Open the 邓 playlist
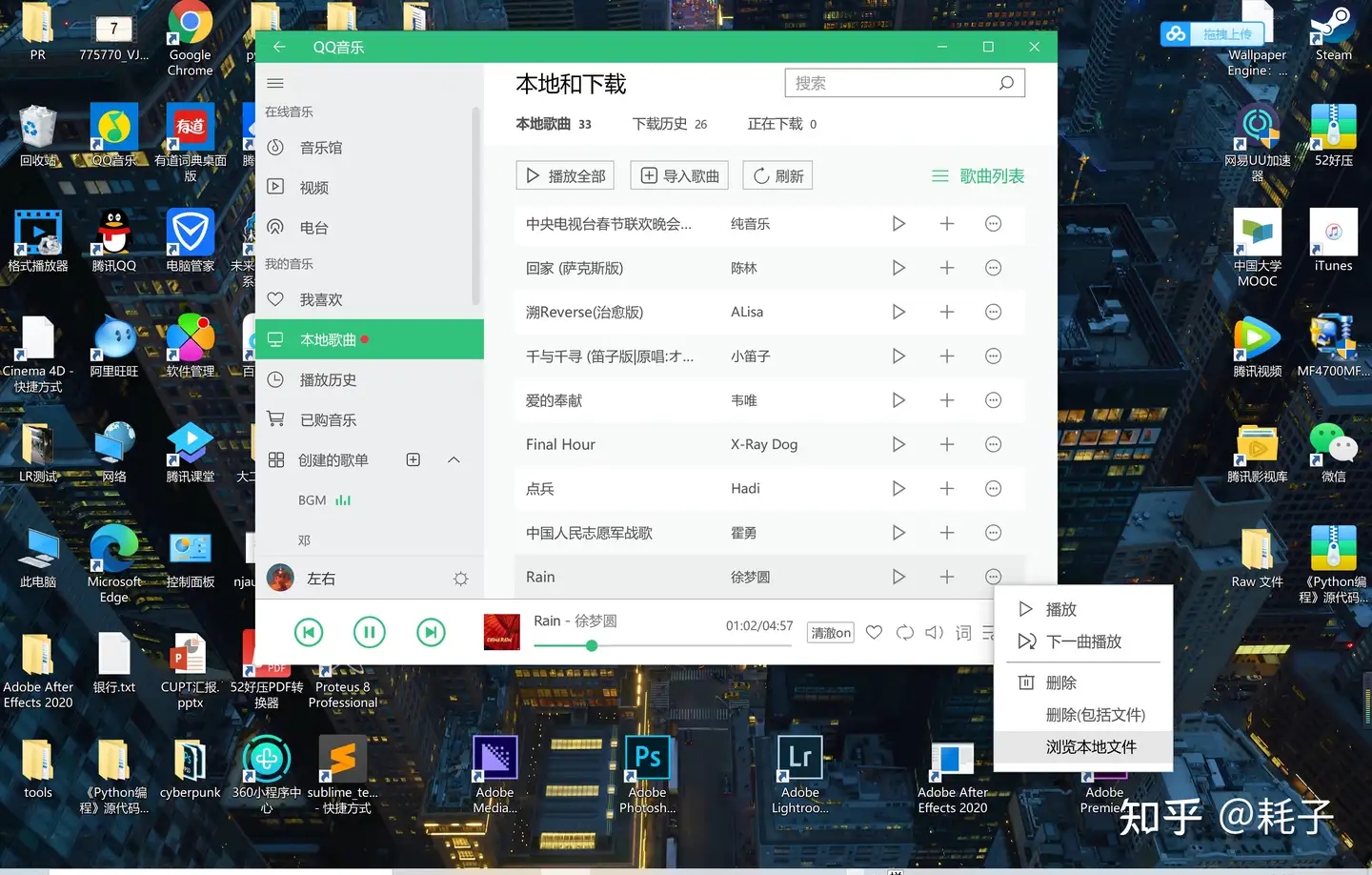 pos(304,540)
